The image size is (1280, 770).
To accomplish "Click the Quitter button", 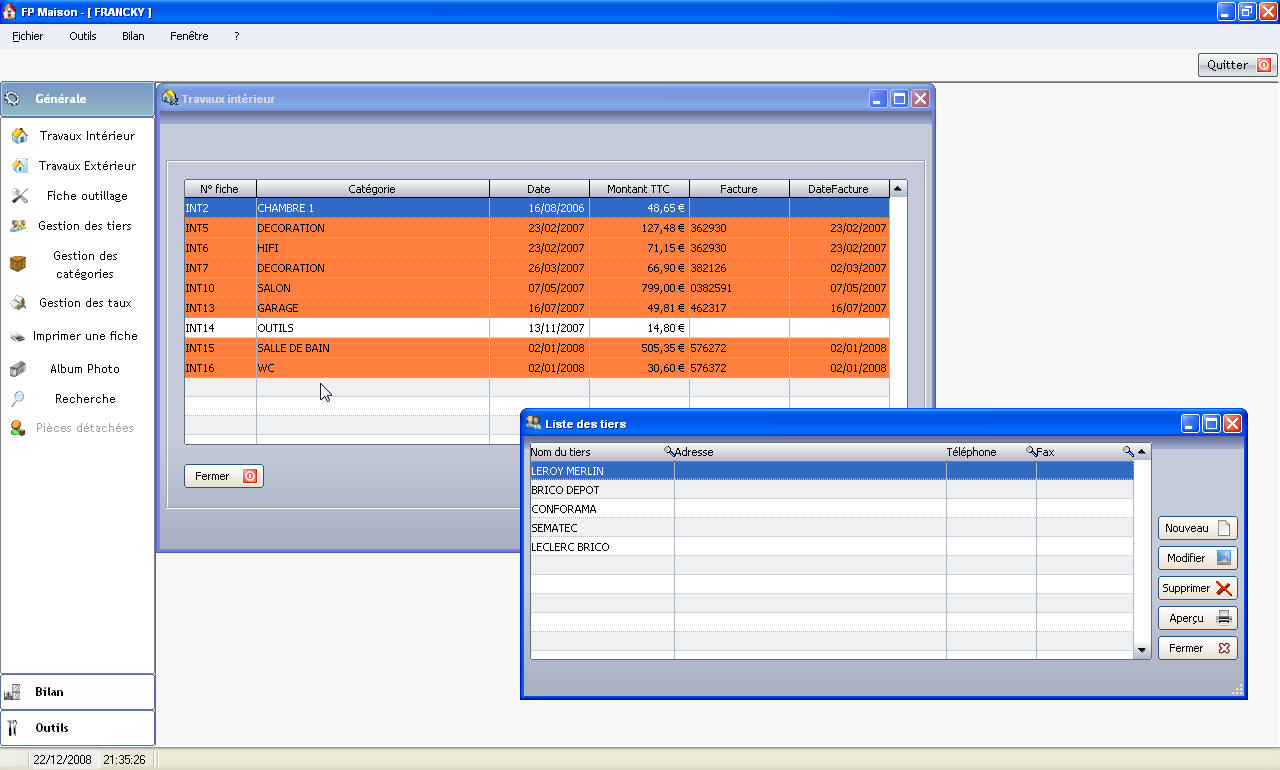I will (x=1237, y=65).
